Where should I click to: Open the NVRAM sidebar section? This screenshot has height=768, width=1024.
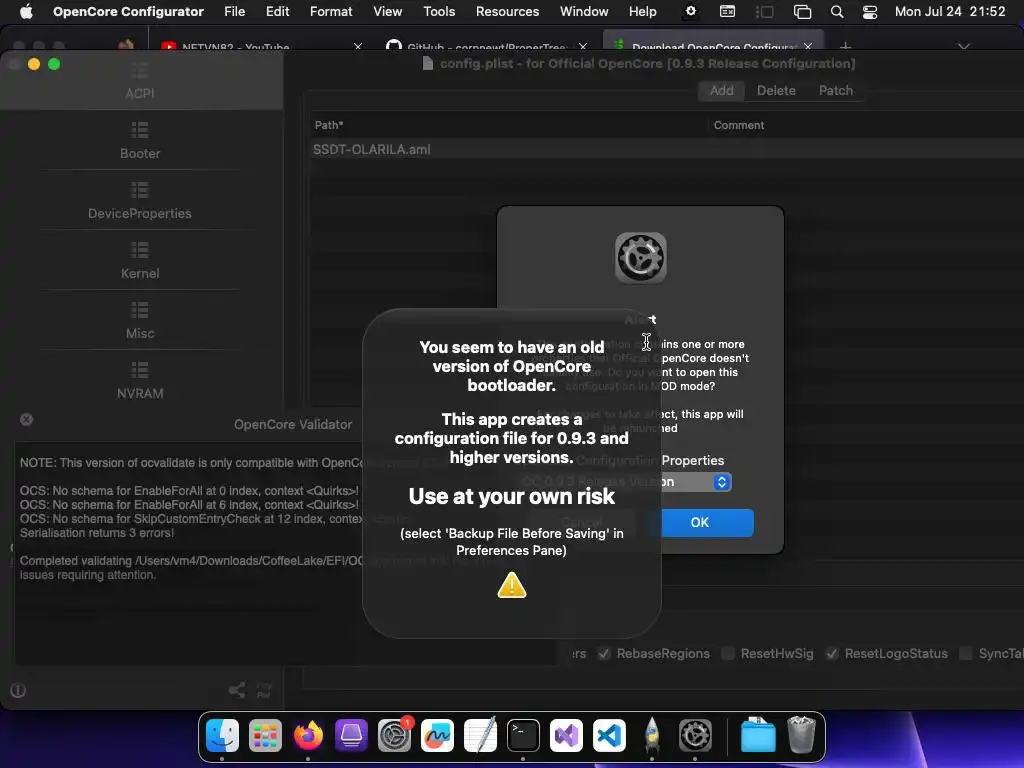tap(140, 381)
